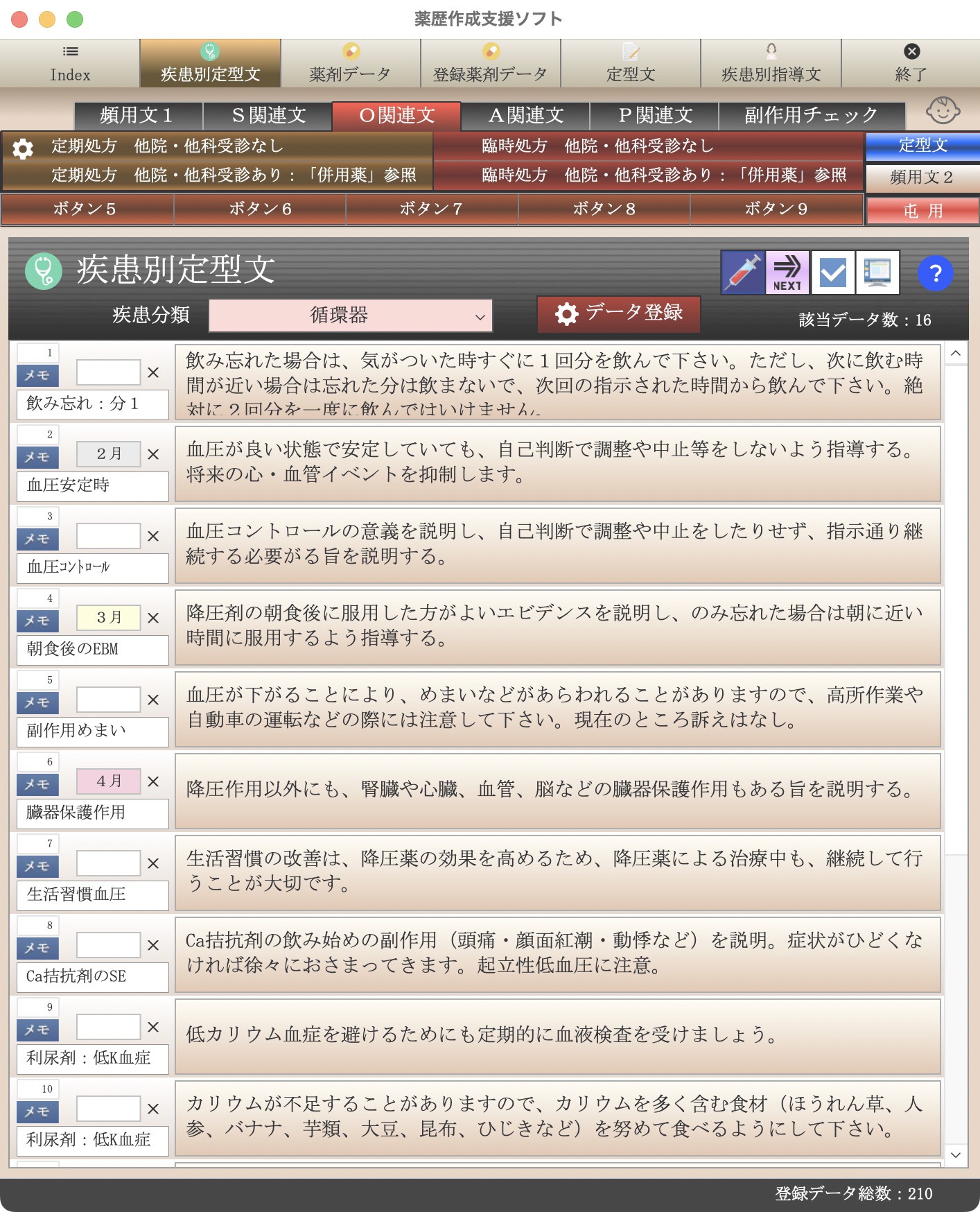
Task: Click the ４月 pink field
Action: [108, 781]
